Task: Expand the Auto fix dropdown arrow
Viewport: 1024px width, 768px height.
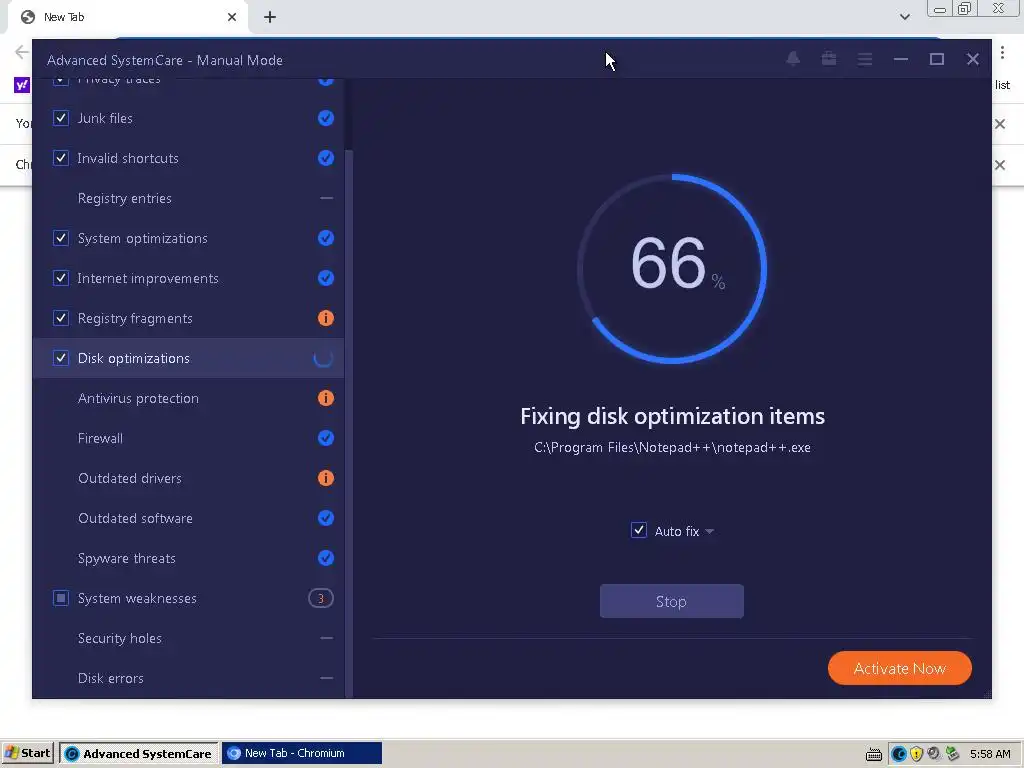Action: pos(710,532)
